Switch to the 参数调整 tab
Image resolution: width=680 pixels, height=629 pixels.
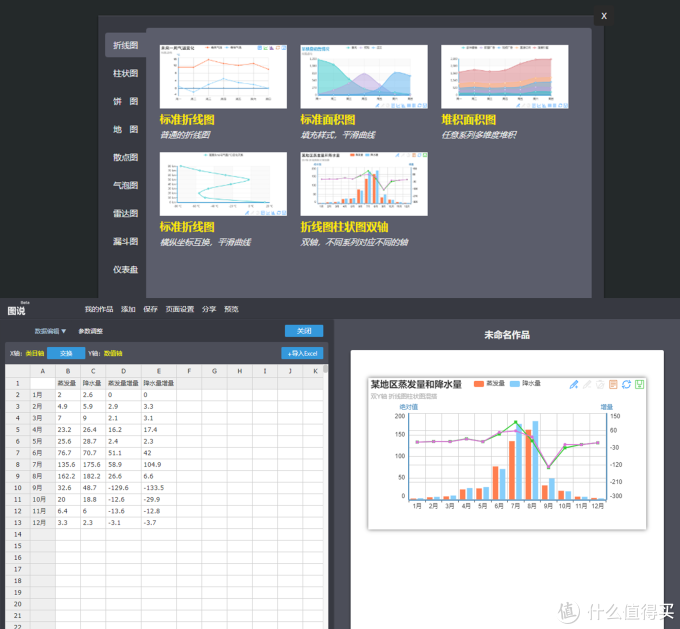pyautogui.click(x=91, y=331)
